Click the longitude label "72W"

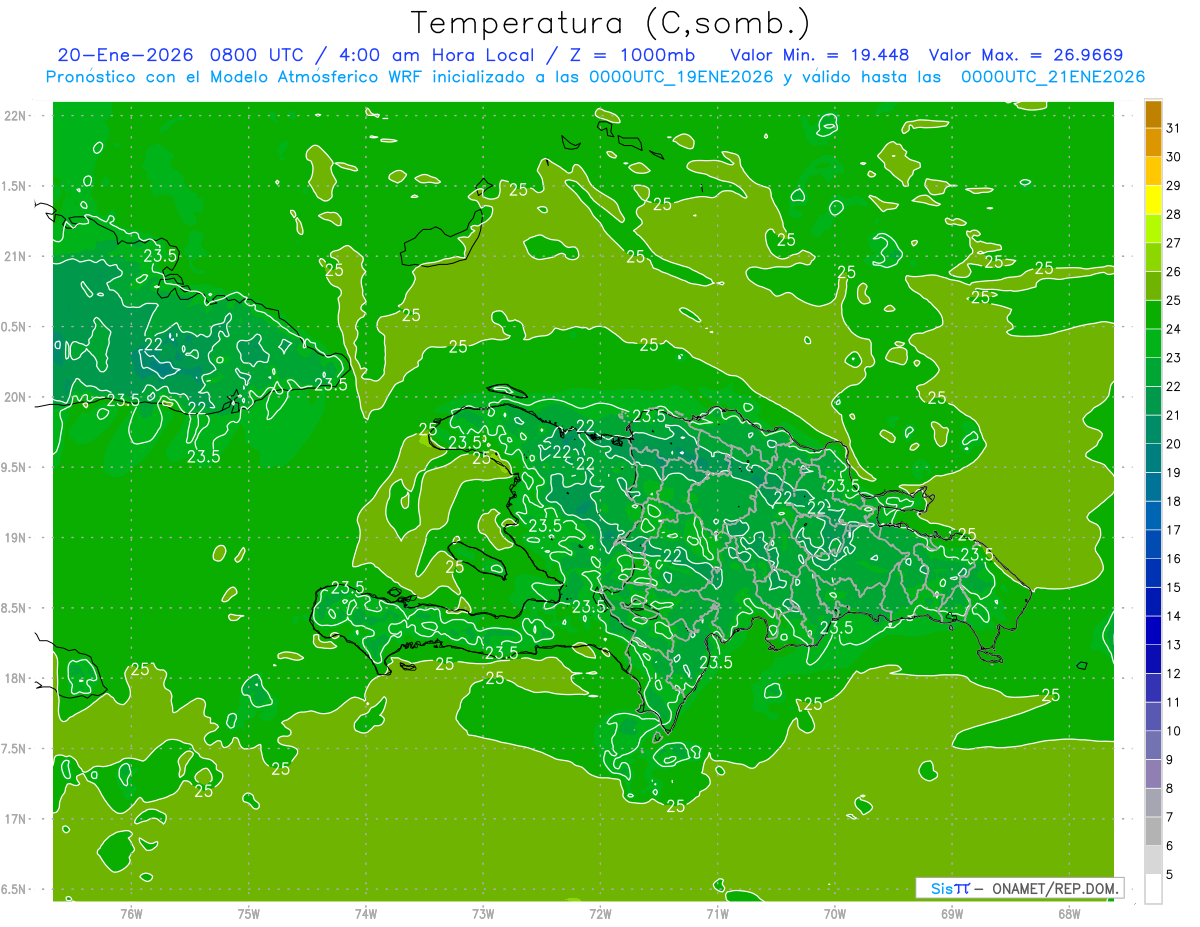coord(600,915)
